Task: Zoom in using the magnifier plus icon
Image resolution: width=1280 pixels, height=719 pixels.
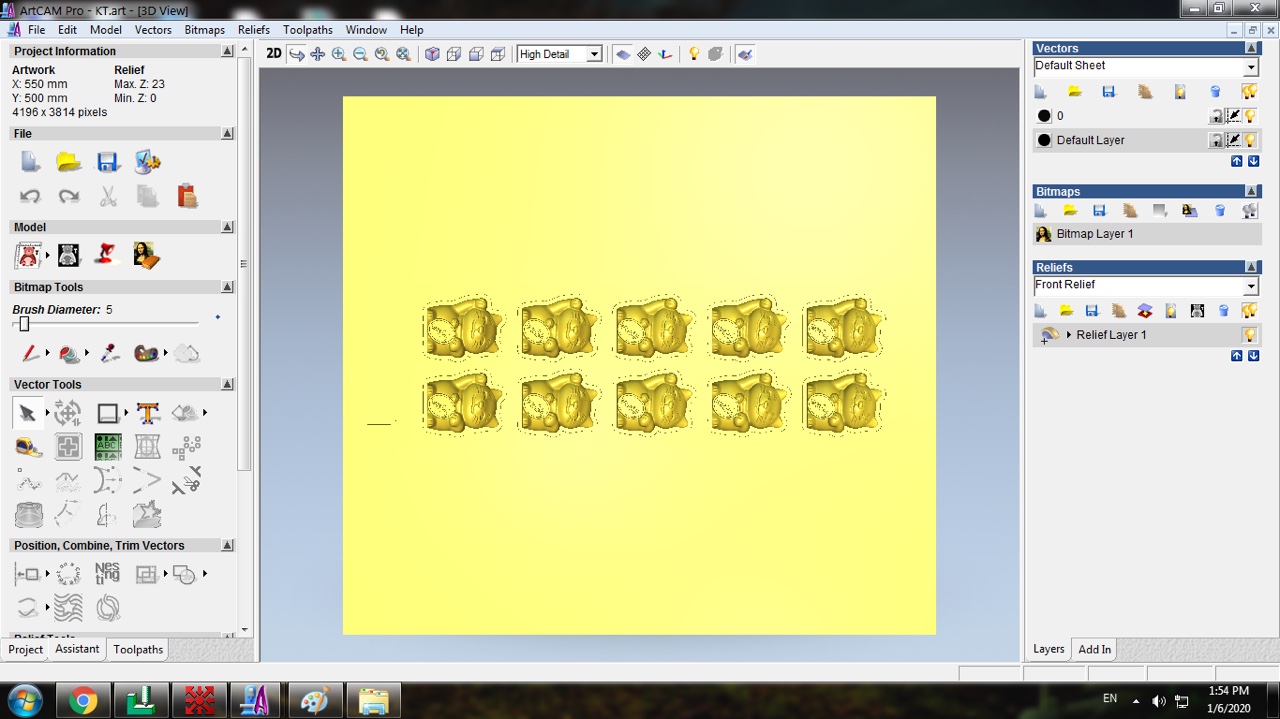Action: click(339, 54)
